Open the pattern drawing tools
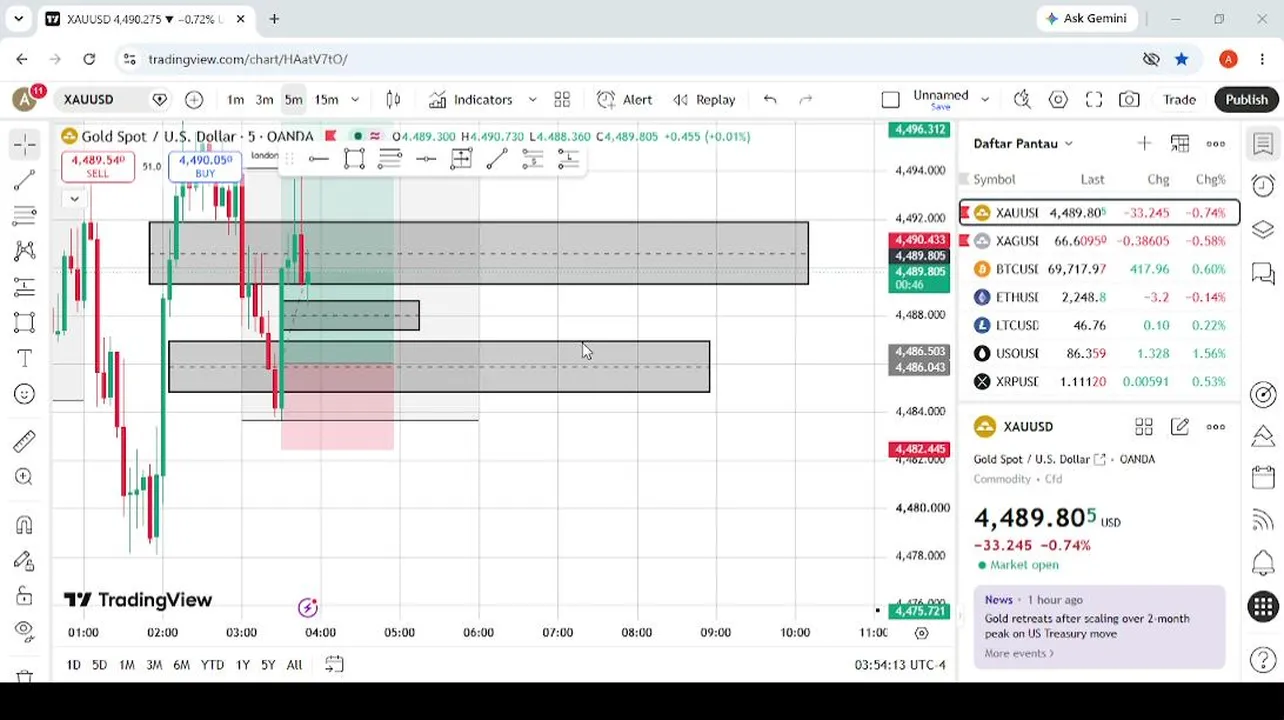This screenshot has width=1284, height=720. coord(25,251)
